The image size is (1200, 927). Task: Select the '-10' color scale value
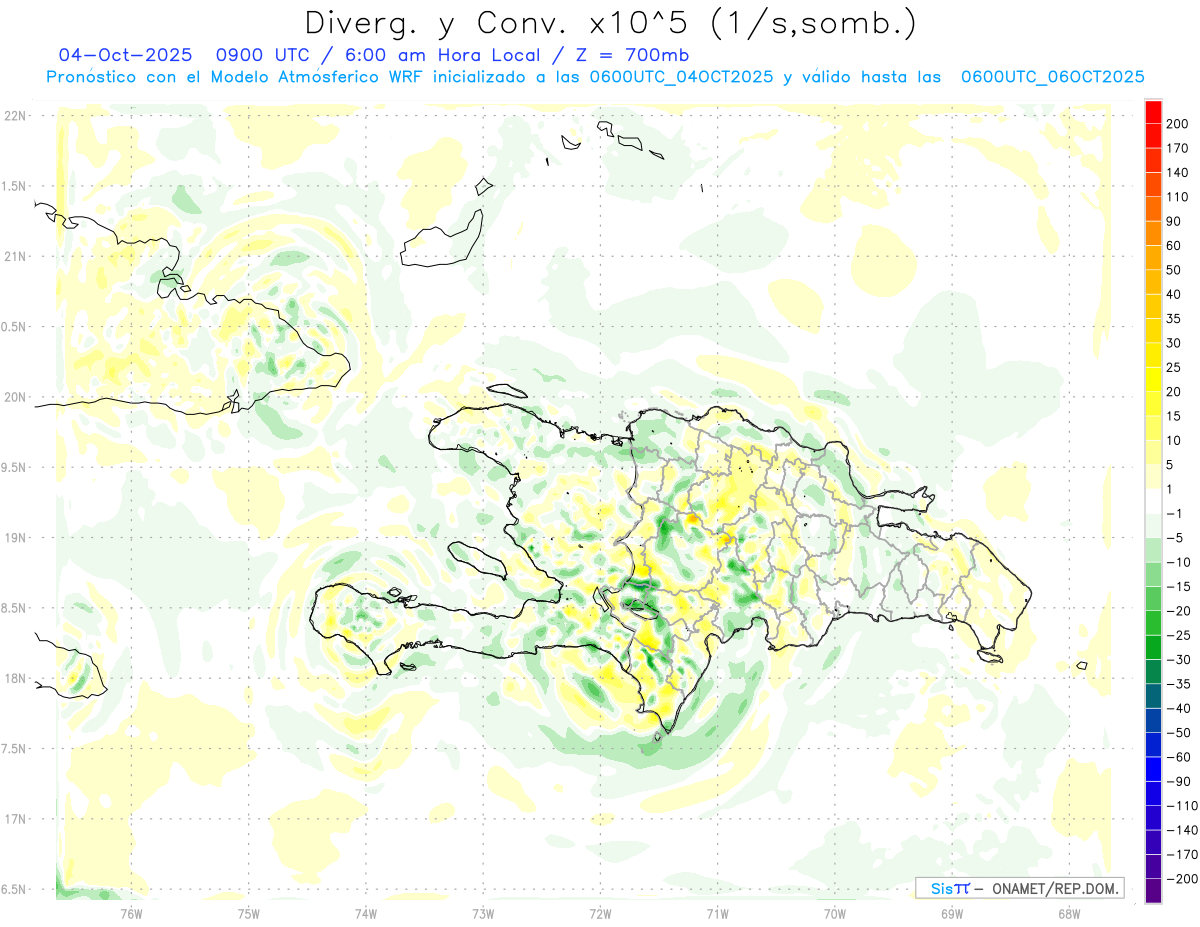pos(1180,562)
